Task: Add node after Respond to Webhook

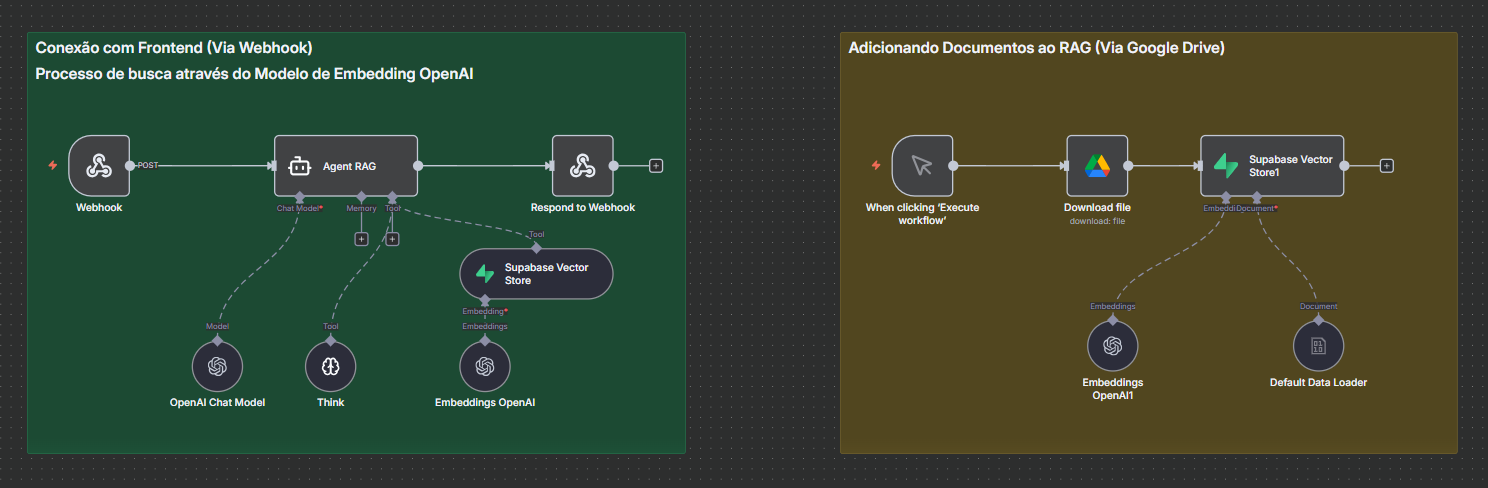Action: (656, 166)
